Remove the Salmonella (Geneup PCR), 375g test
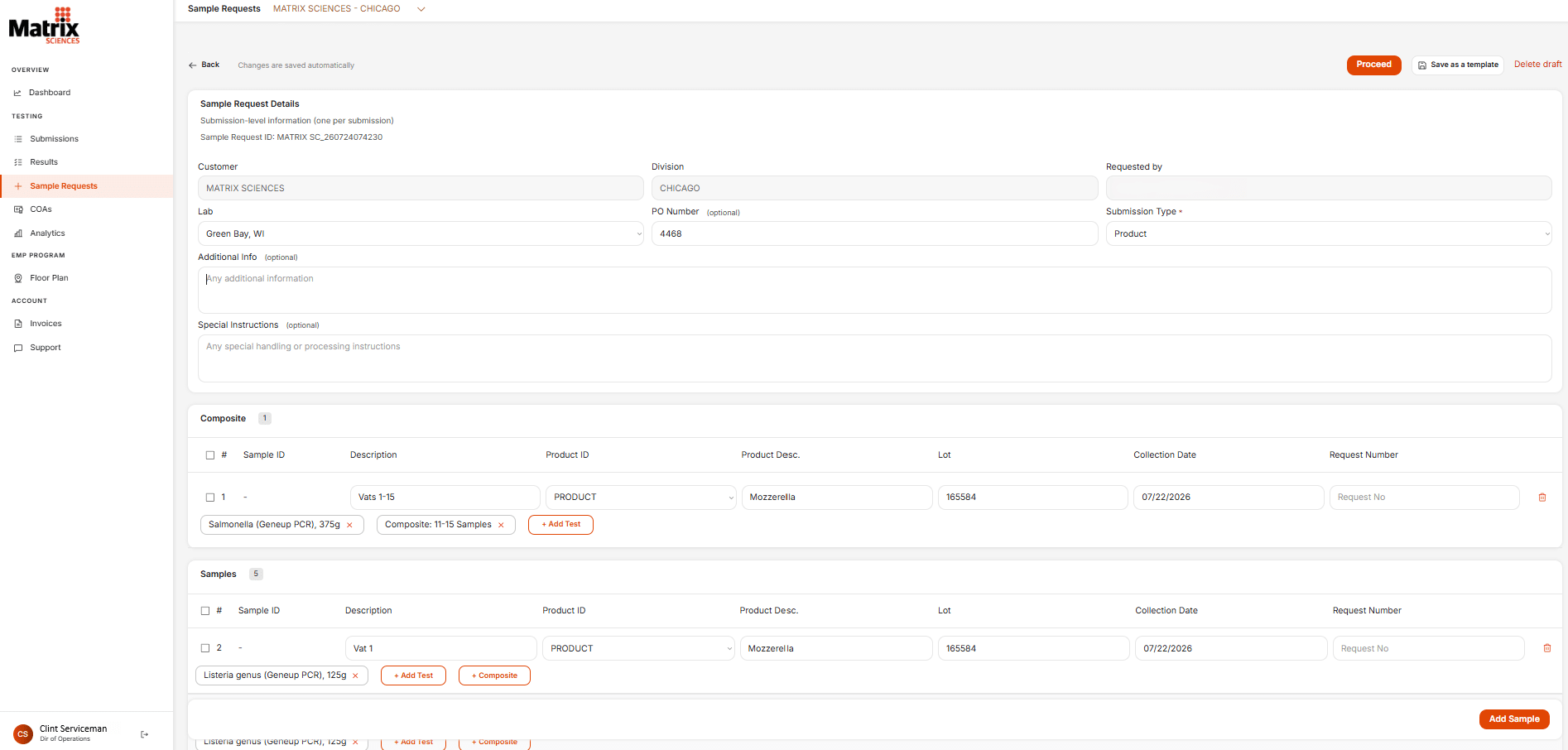 click(349, 525)
